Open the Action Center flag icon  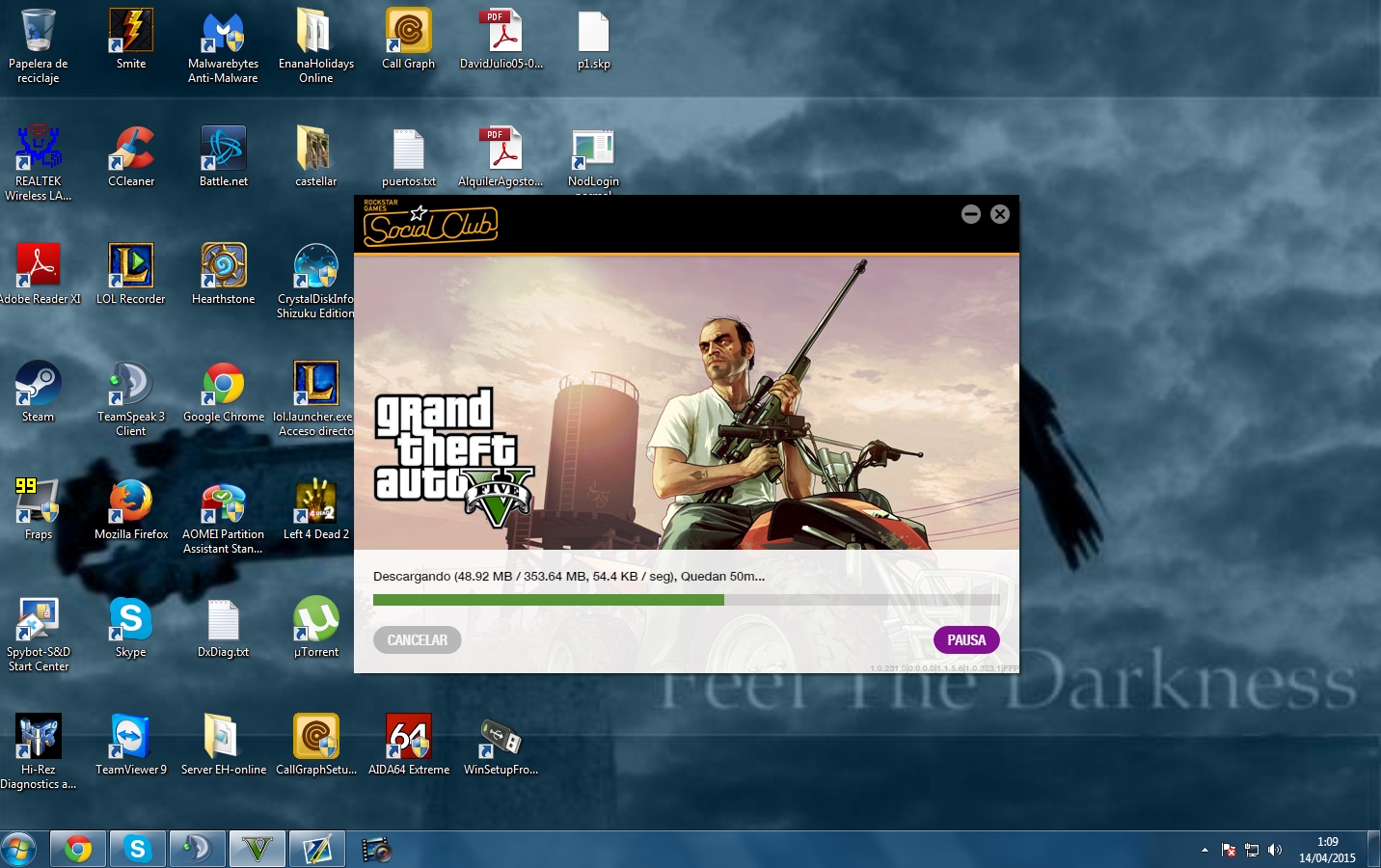click(x=1229, y=850)
